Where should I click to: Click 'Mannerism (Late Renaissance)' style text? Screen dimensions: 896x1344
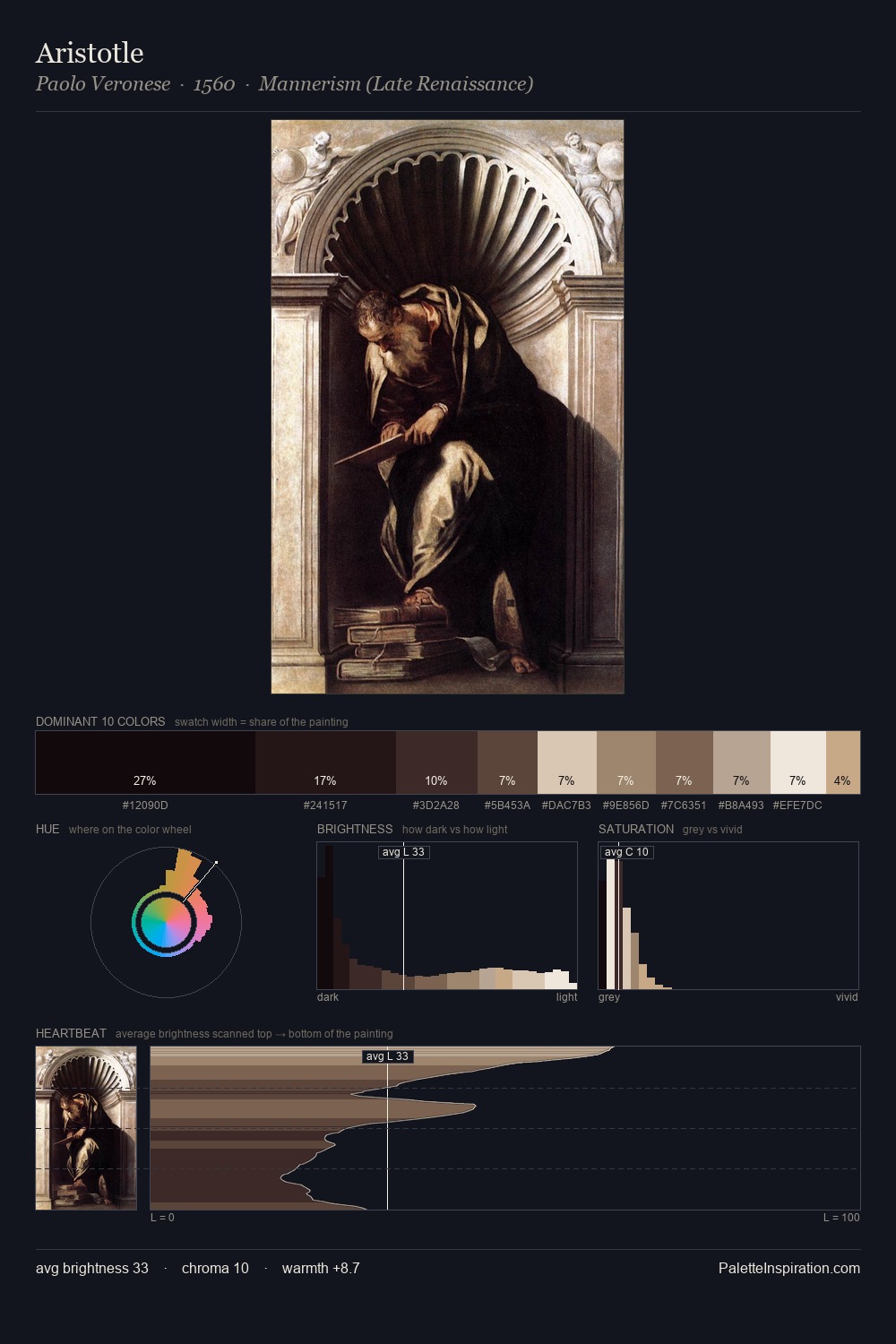coord(396,84)
